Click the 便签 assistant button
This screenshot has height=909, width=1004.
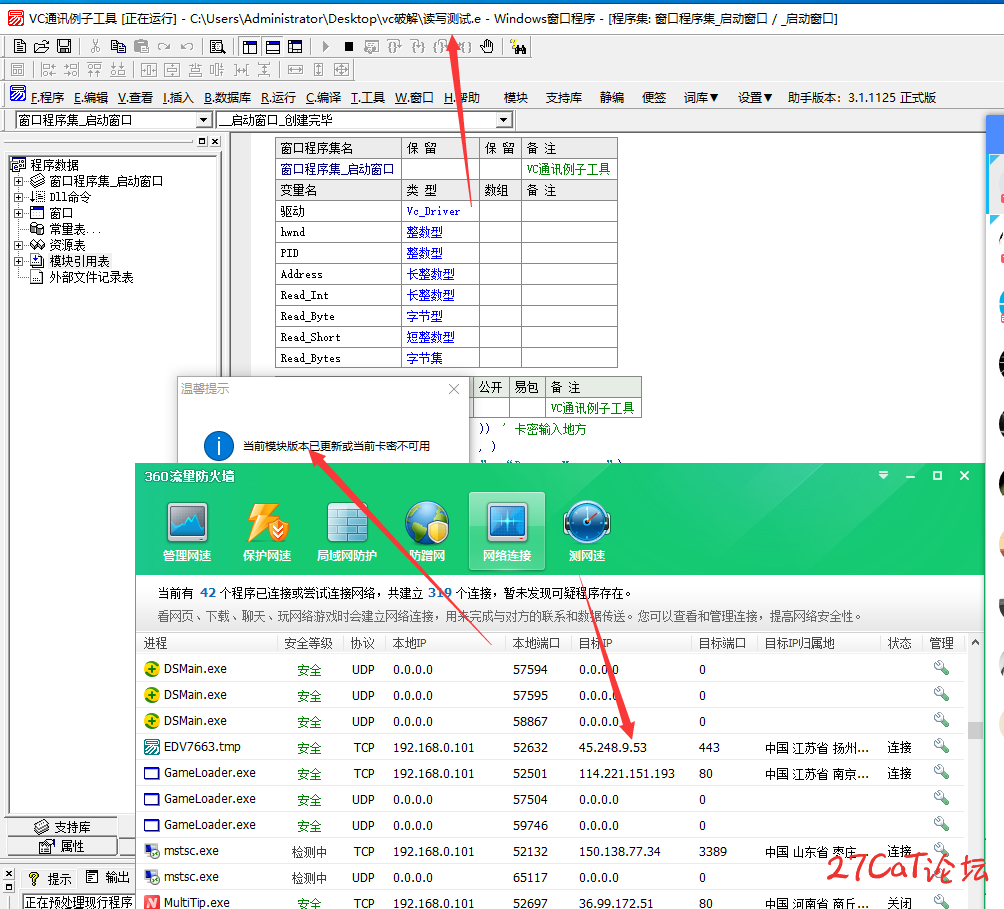654,97
